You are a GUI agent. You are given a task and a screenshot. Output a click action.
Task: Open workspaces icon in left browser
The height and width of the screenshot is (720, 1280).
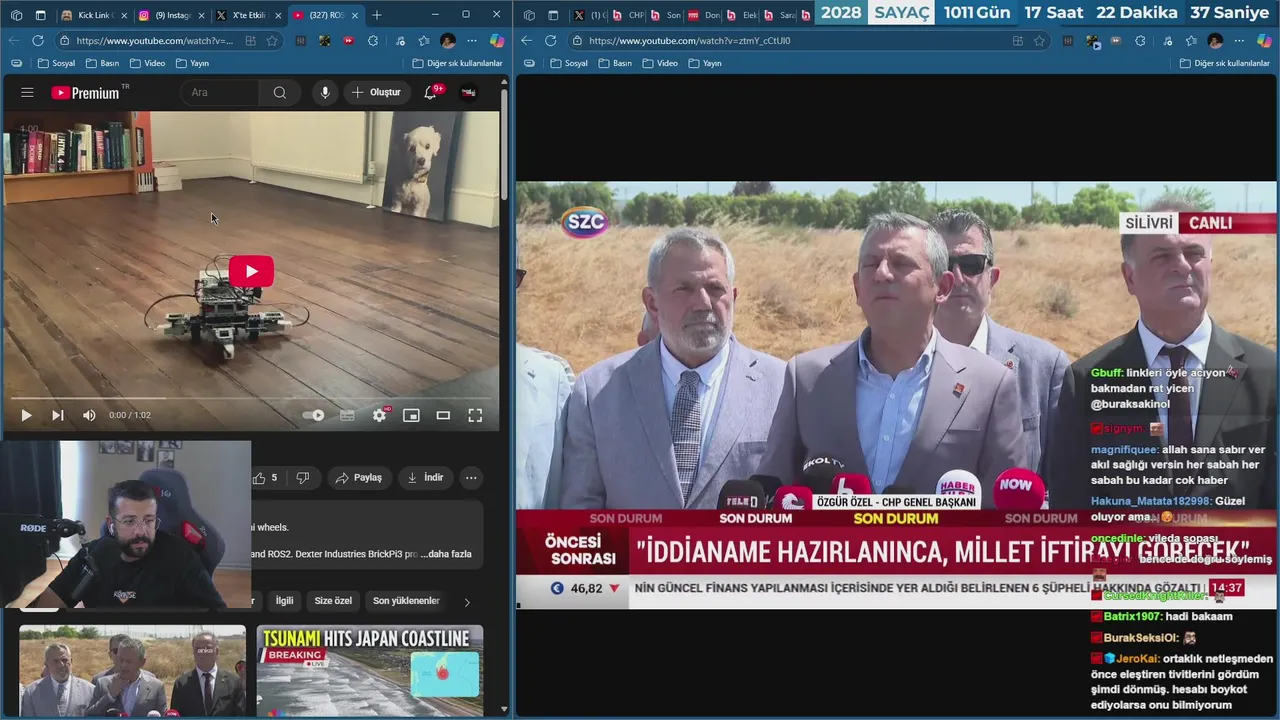coord(16,15)
